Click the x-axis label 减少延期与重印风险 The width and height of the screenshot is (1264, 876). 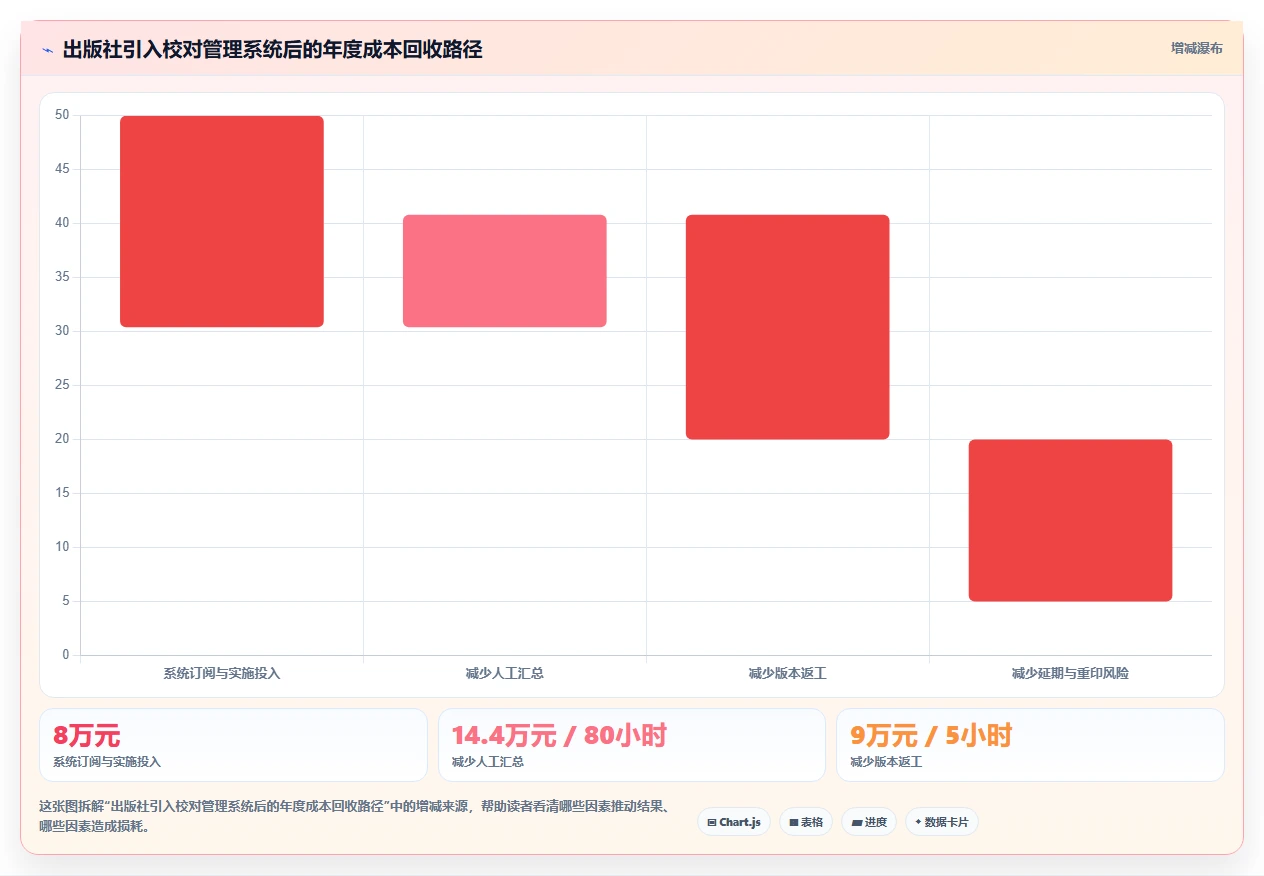[x=1071, y=673]
